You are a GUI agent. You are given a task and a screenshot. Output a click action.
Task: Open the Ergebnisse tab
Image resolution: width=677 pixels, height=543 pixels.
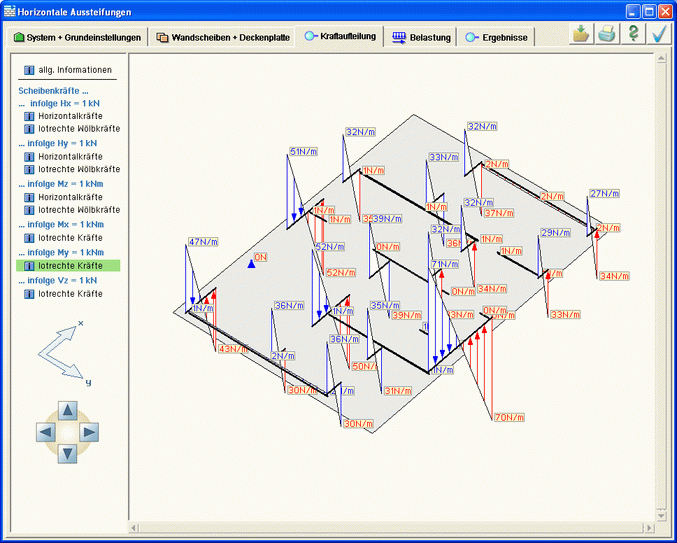pyautogui.click(x=497, y=37)
